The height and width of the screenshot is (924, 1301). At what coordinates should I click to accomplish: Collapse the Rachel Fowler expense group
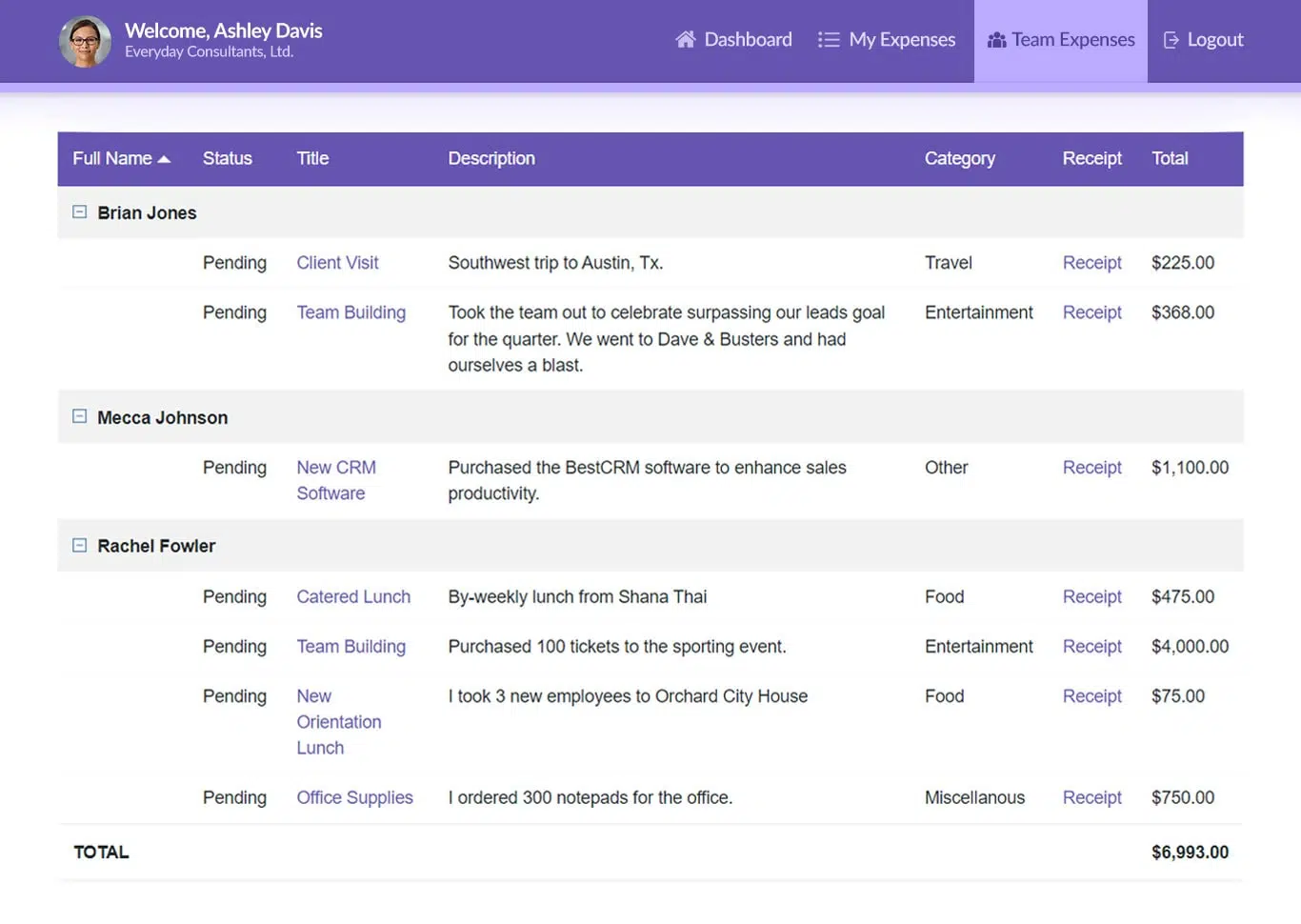coord(79,545)
